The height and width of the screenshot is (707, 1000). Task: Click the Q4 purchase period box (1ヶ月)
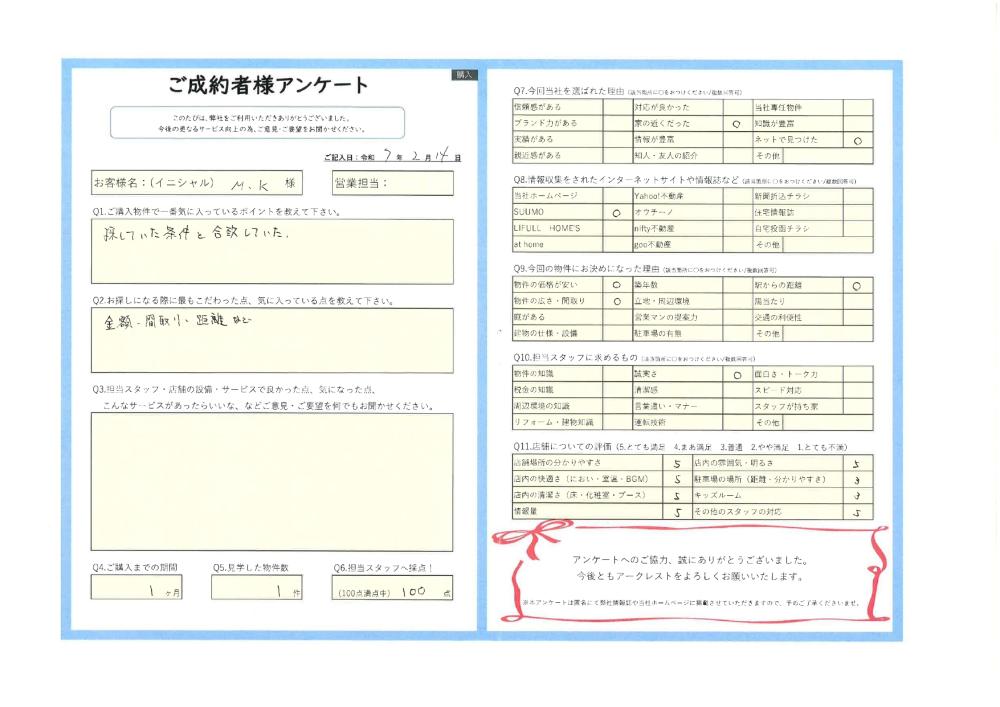click(136, 587)
